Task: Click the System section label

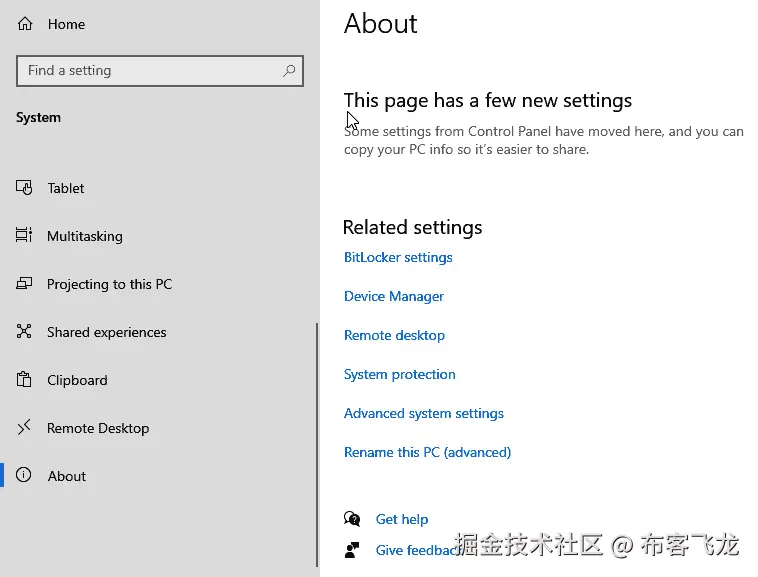Action: coord(38,117)
